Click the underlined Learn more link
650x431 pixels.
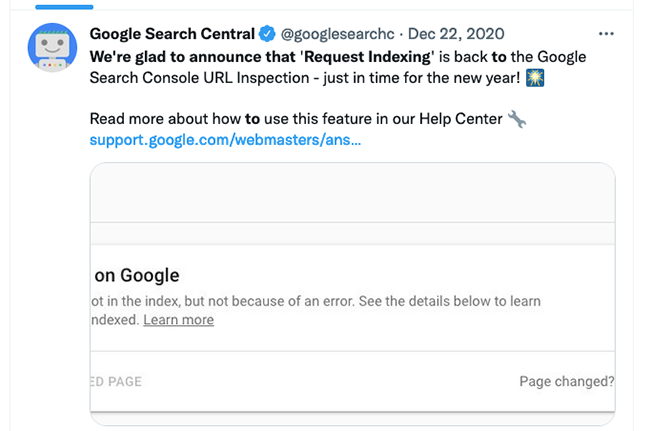click(x=179, y=320)
